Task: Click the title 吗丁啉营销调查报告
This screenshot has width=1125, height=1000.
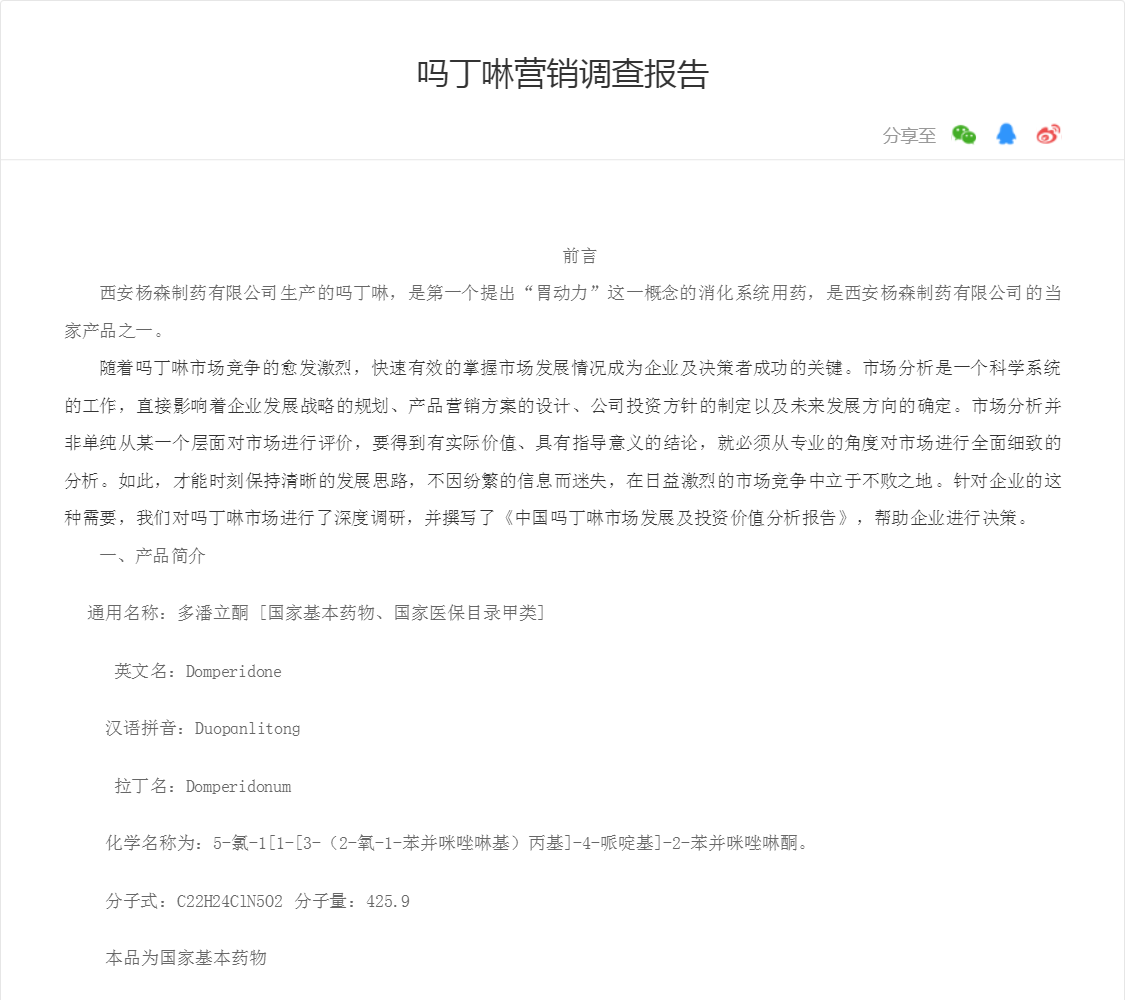Action: tap(562, 74)
